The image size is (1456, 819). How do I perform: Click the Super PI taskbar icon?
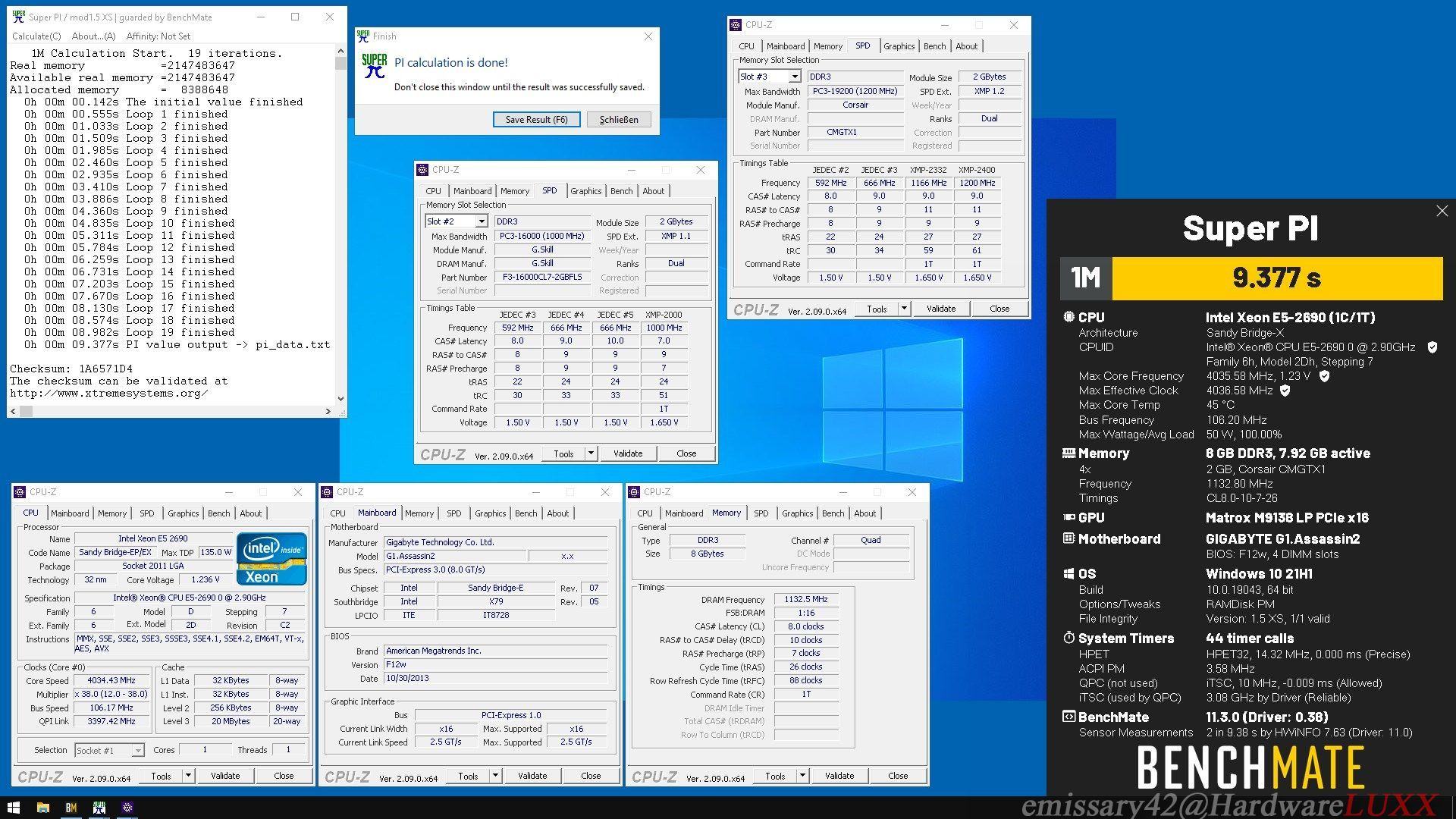coord(99,808)
